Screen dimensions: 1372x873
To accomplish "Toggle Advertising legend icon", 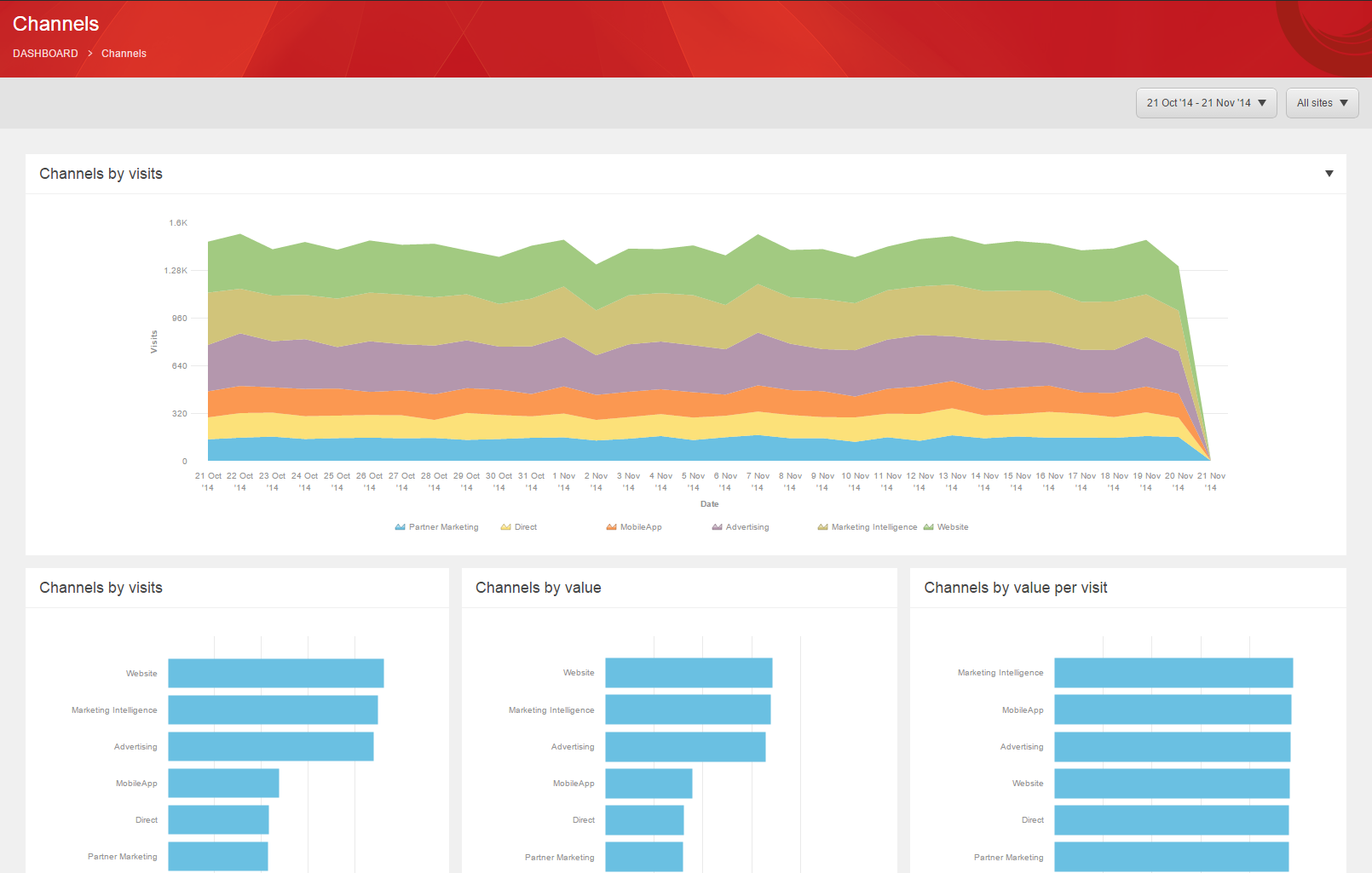I will pyautogui.click(x=717, y=527).
